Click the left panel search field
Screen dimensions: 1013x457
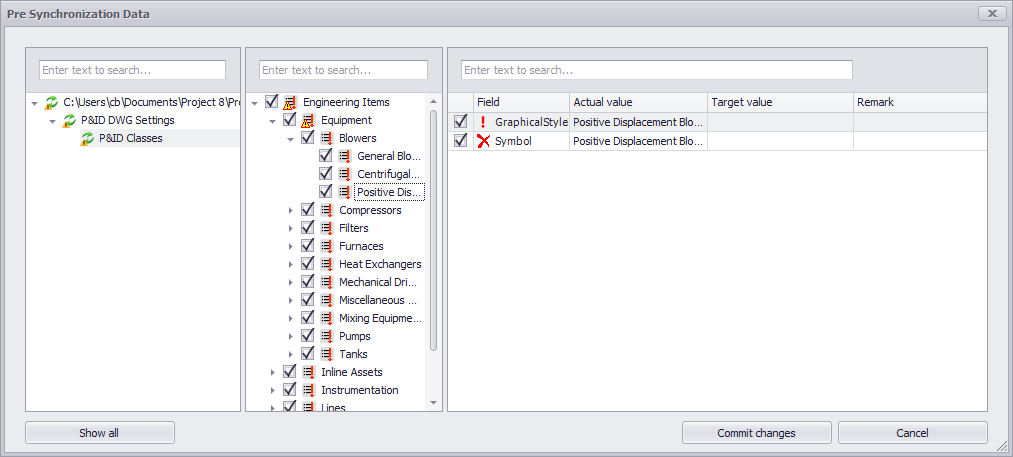(132, 70)
